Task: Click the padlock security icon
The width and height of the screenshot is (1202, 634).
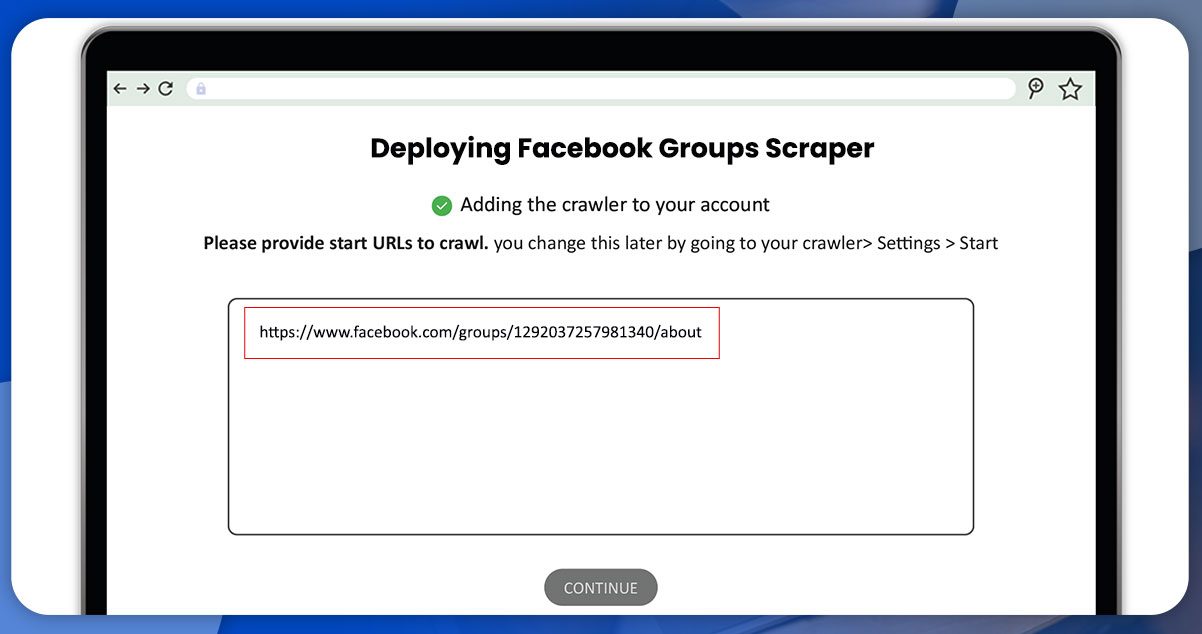Action: (x=199, y=88)
